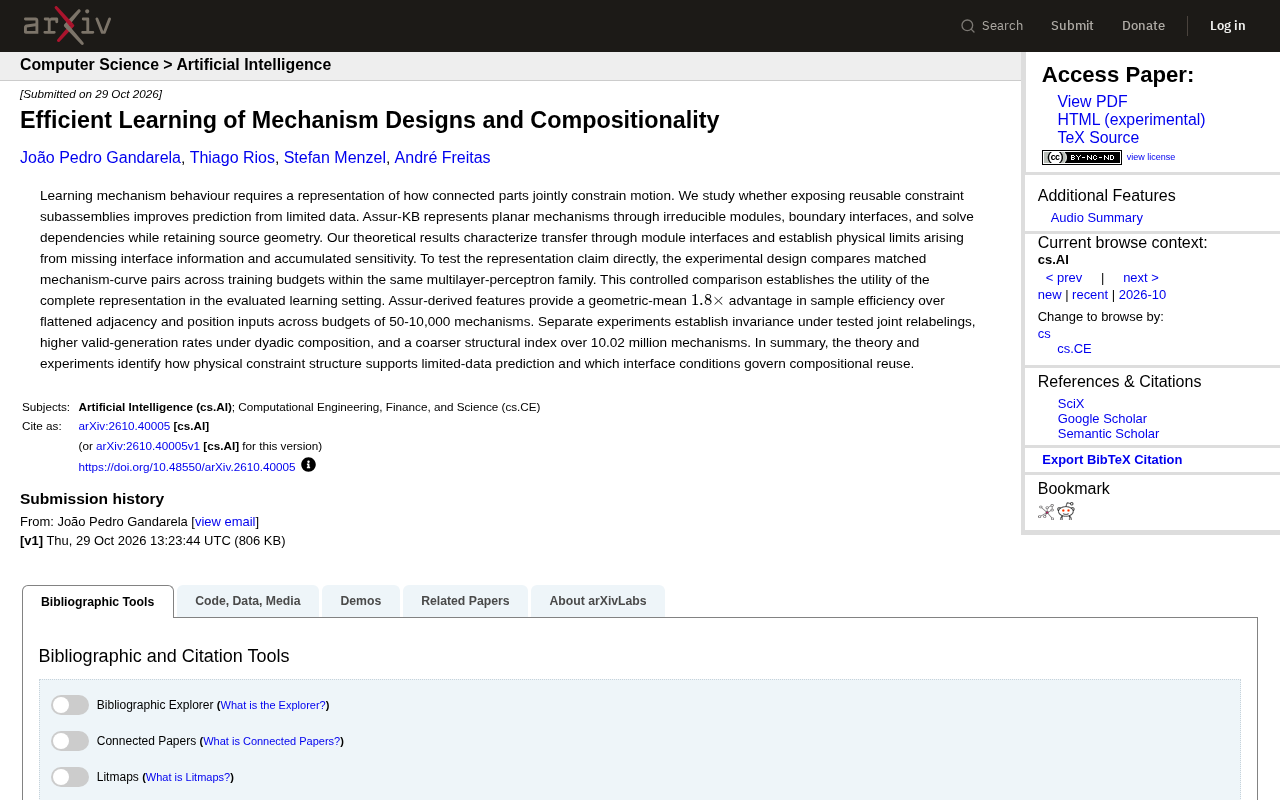Select the Demos tab
Screen dimensions: 1280x800
point(361,601)
